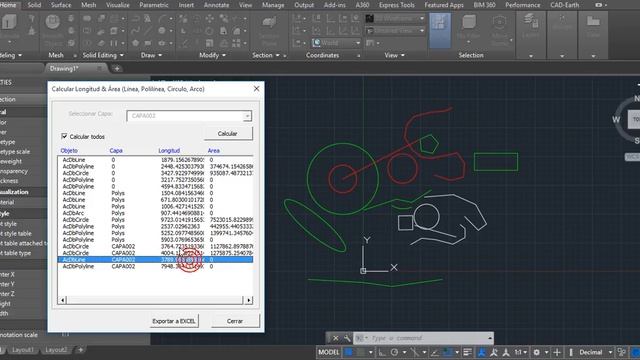Click the Move icon in Modify panel
This screenshot has width=640, height=360.
pos(209,18)
